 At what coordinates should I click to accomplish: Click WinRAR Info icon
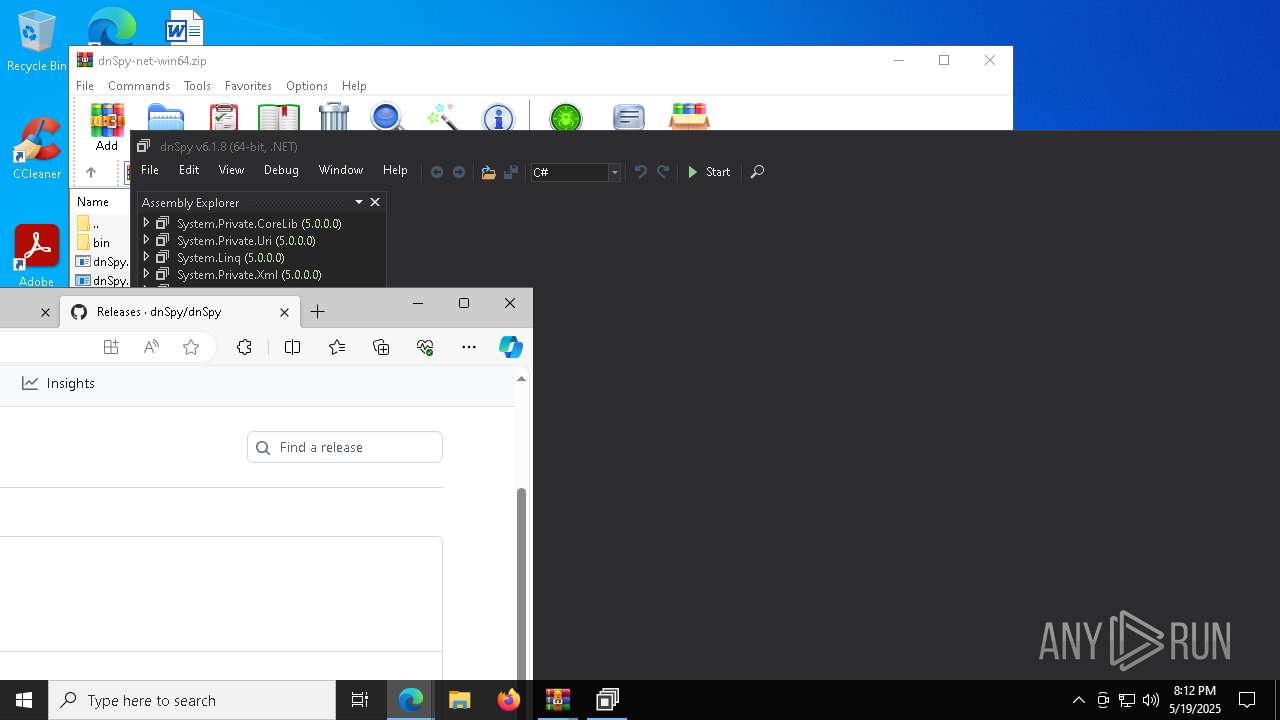[498, 117]
